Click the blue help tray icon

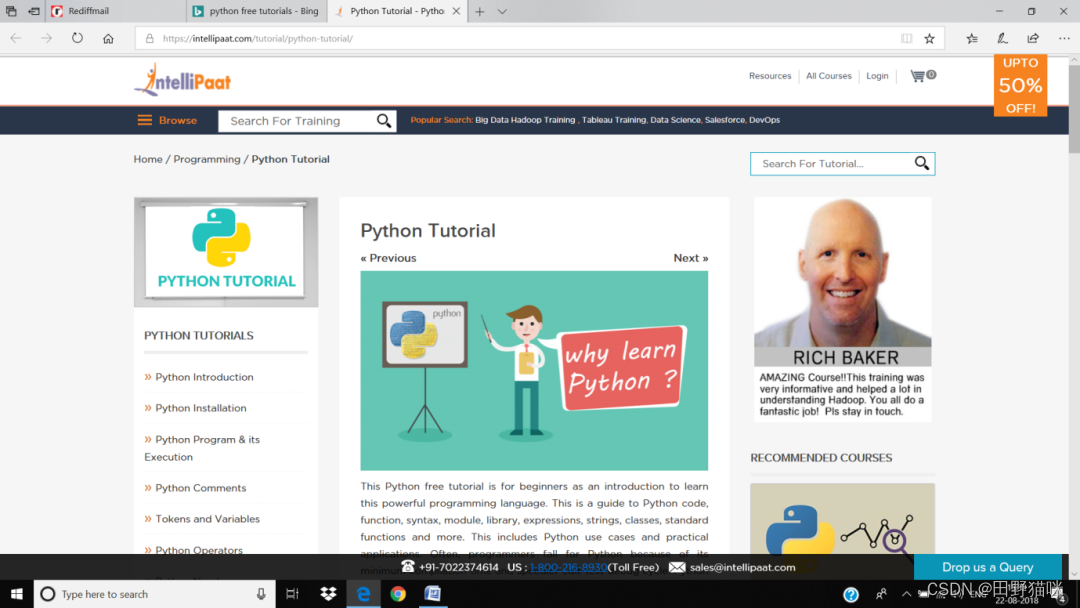(851, 594)
